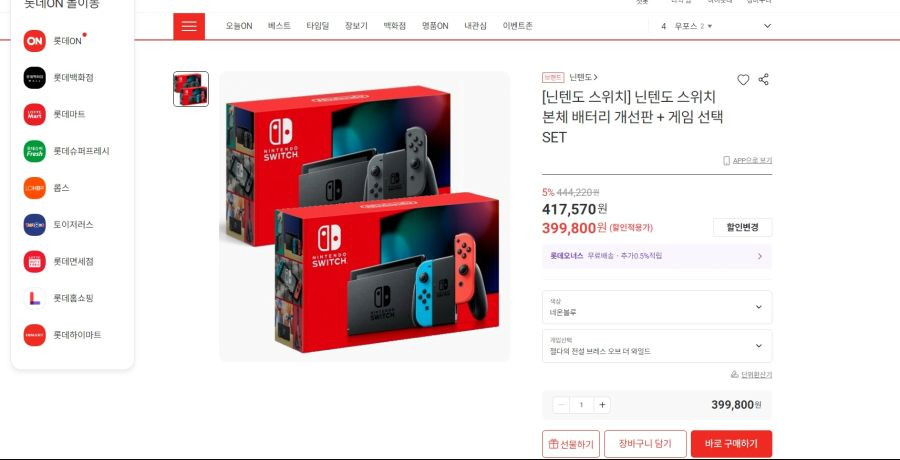Go to 롯데마트 via its Mart icon
The width and height of the screenshot is (900, 460).
[34, 114]
